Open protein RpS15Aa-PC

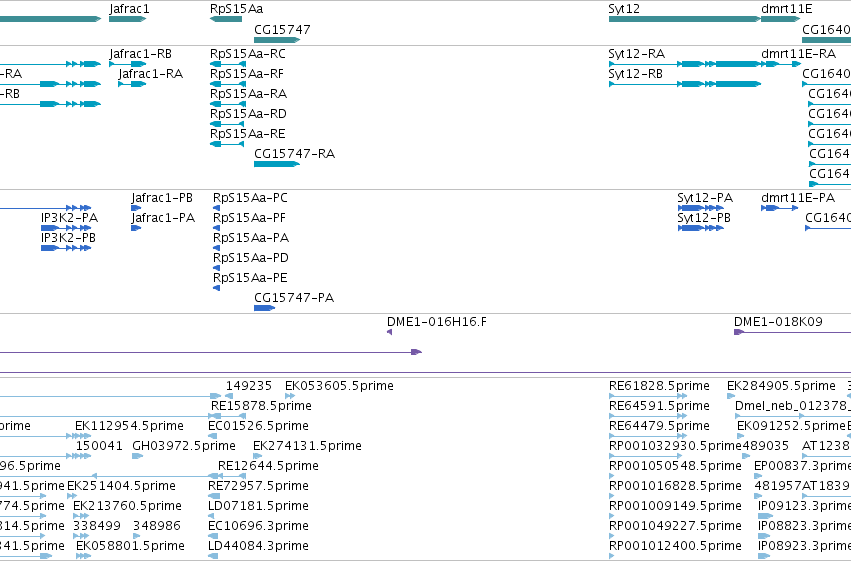pyautogui.click(x=250, y=199)
